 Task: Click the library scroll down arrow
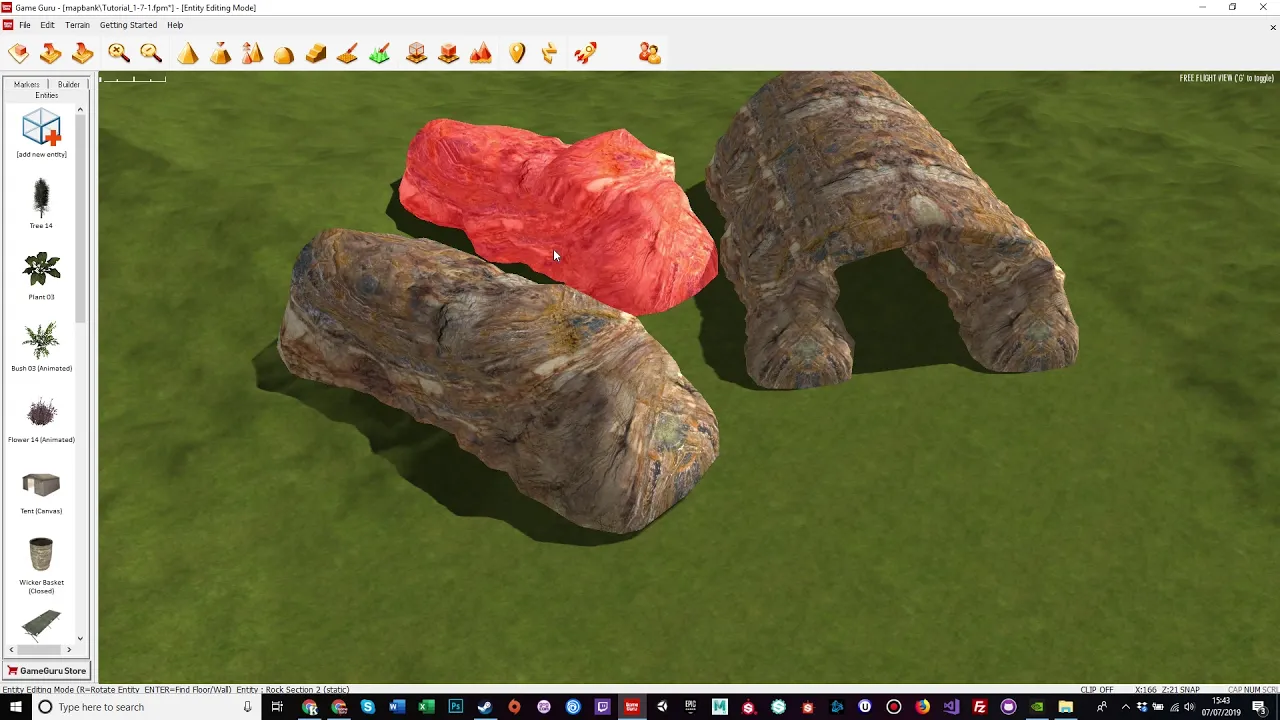coord(80,637)
